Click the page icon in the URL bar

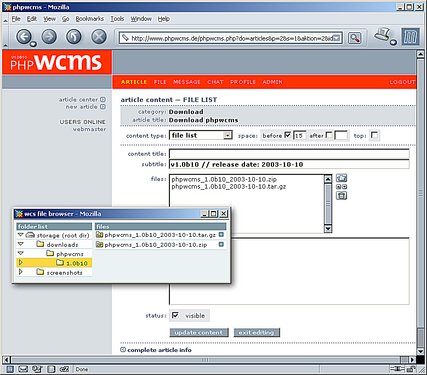click(125, 38)
